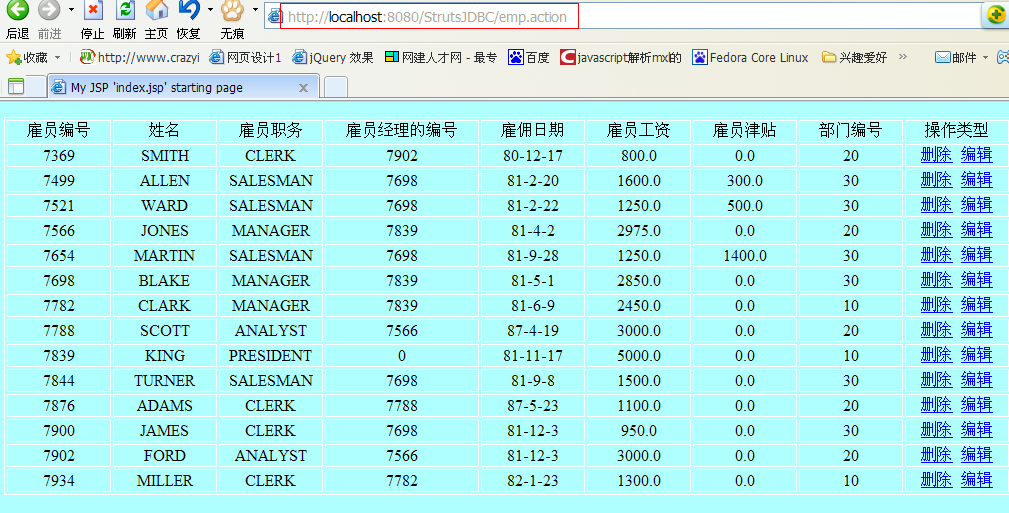Select the PRESIDENT job cell

click(270, 355)
